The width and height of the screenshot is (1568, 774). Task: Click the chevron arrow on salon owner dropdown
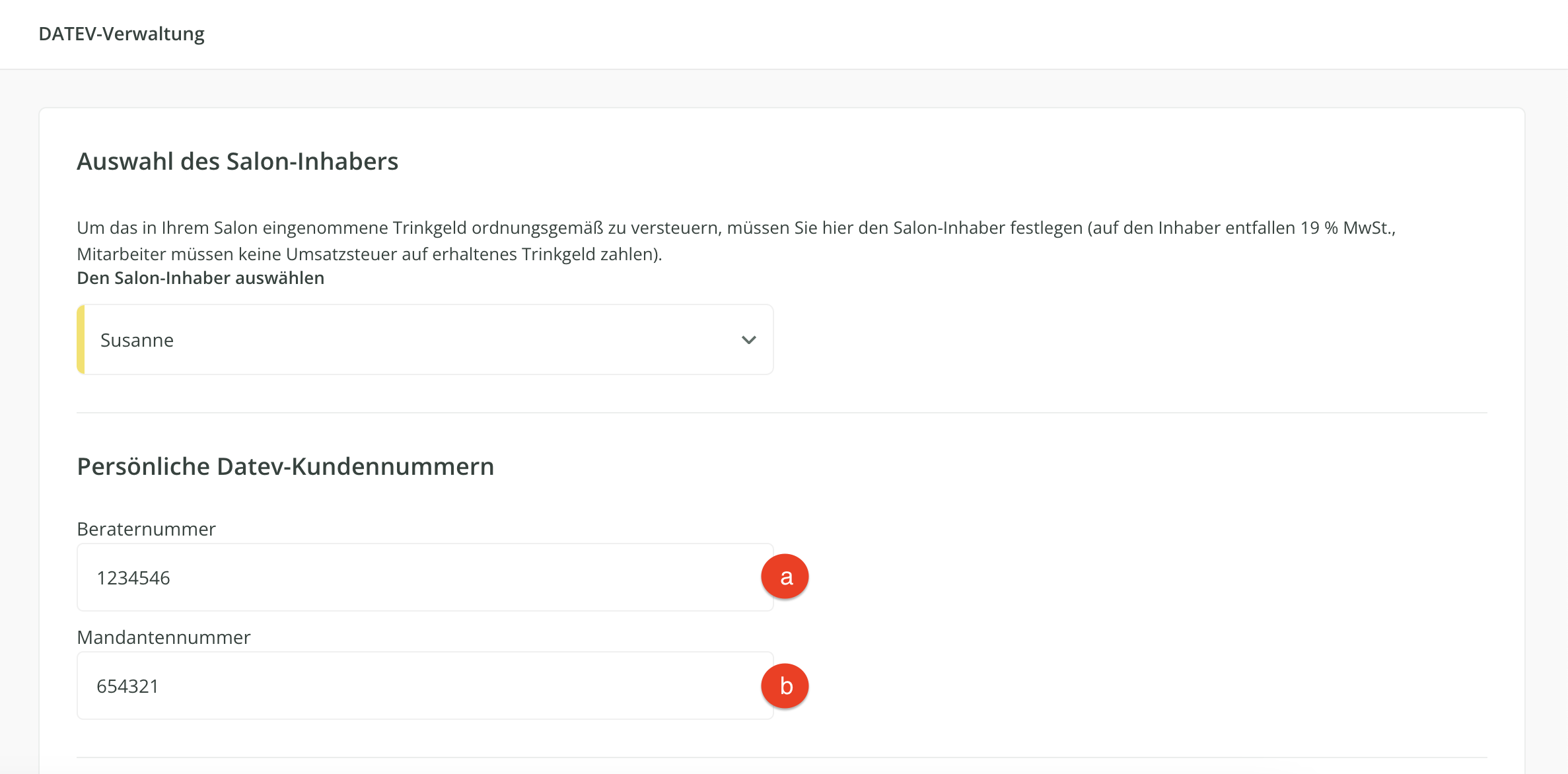748,340
